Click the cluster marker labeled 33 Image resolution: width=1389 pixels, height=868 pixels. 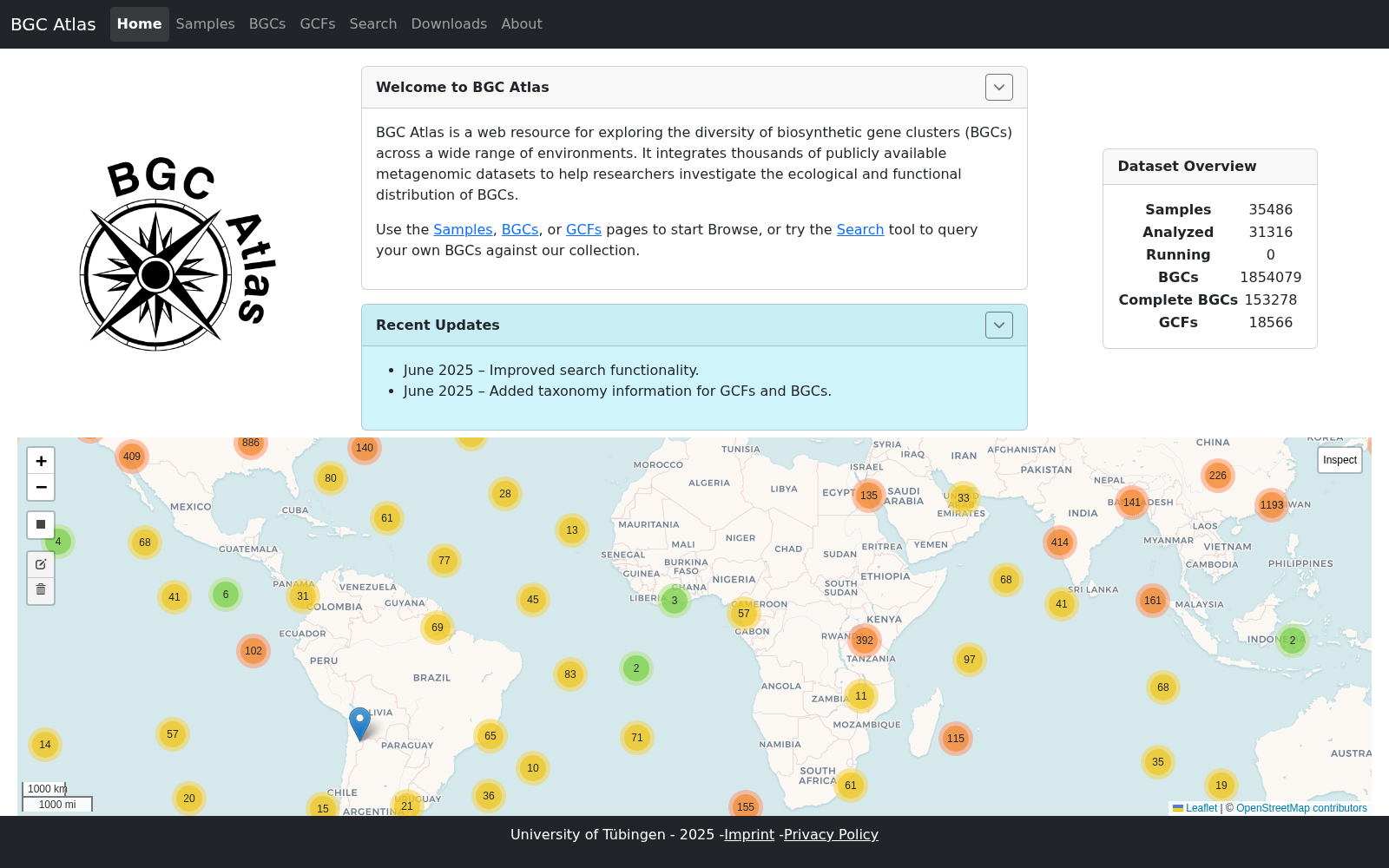coord(964,498)
